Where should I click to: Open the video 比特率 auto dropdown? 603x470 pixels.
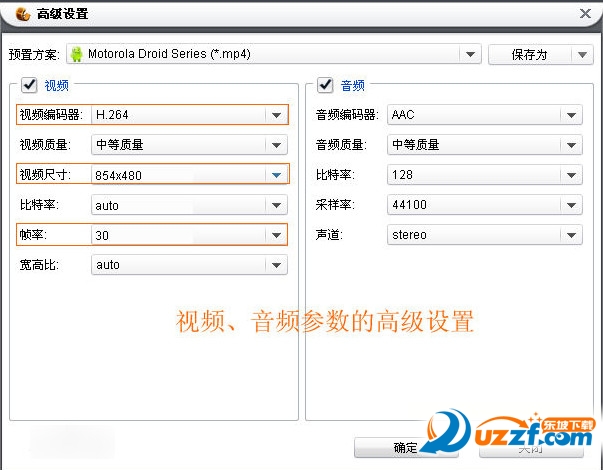point(276,205)
